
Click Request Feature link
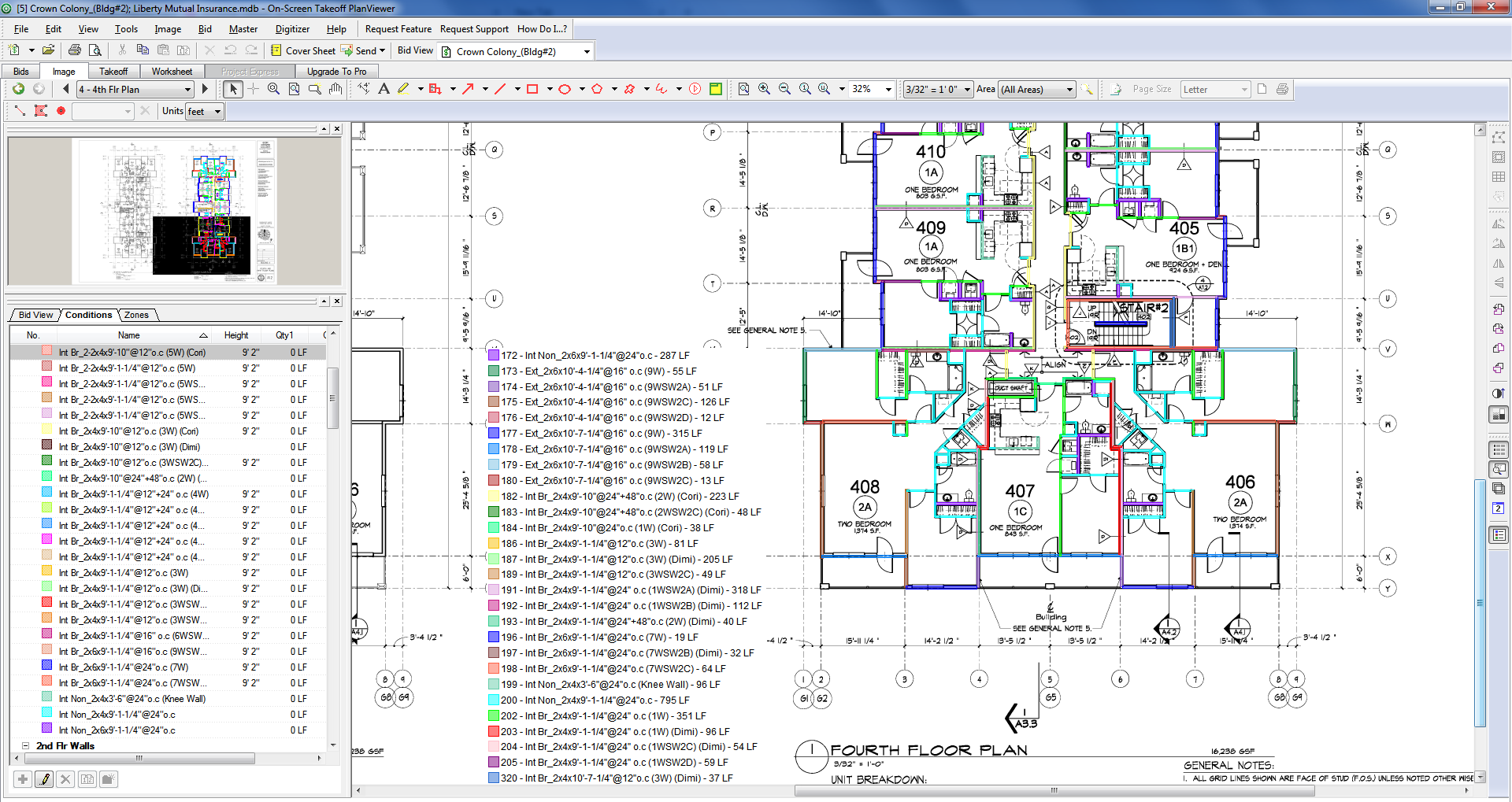[x=398, y=29]
